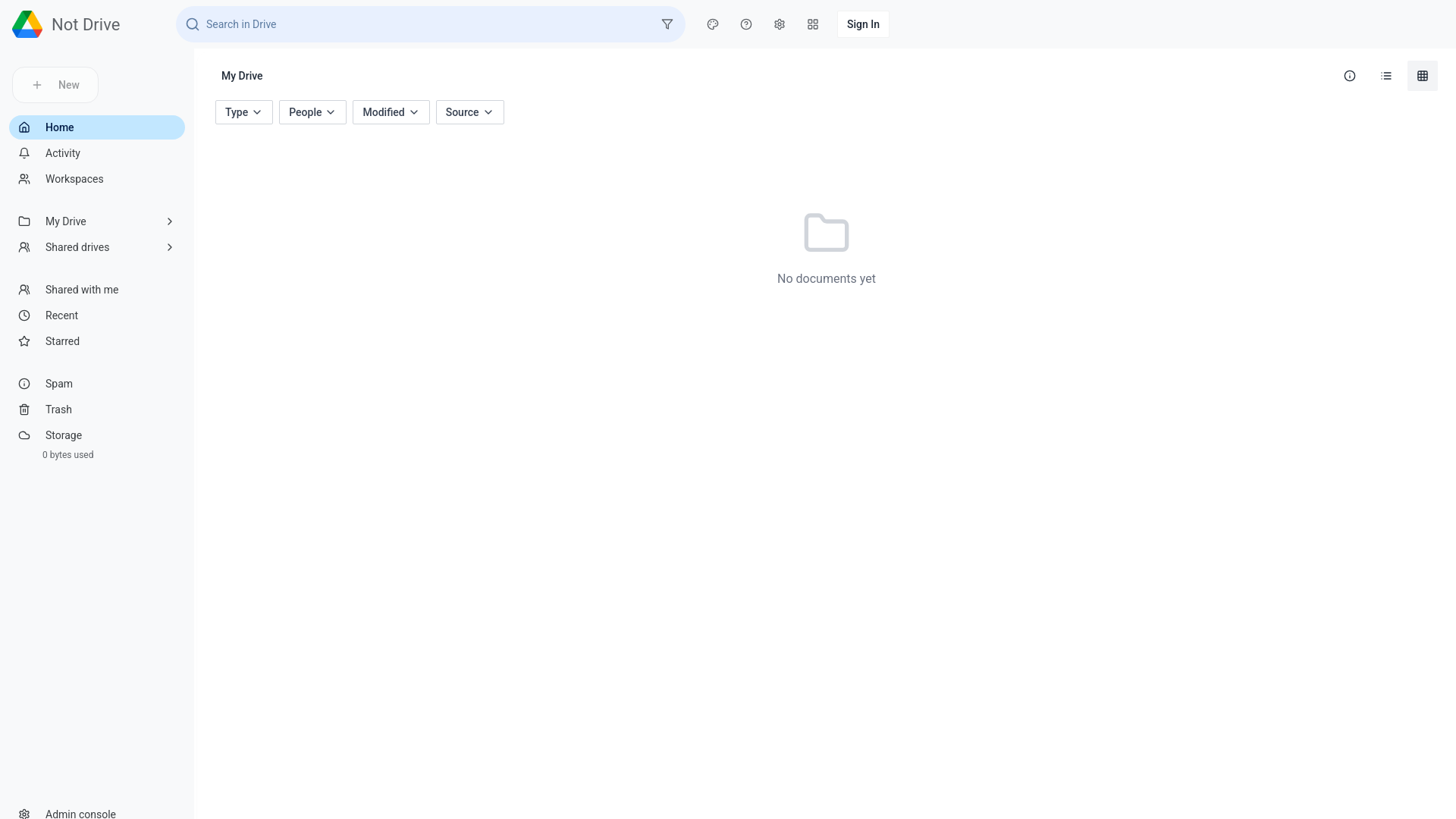Switch to grid view layout
This screenshot has height=819, width=1456.
(x=1423, y=76)
